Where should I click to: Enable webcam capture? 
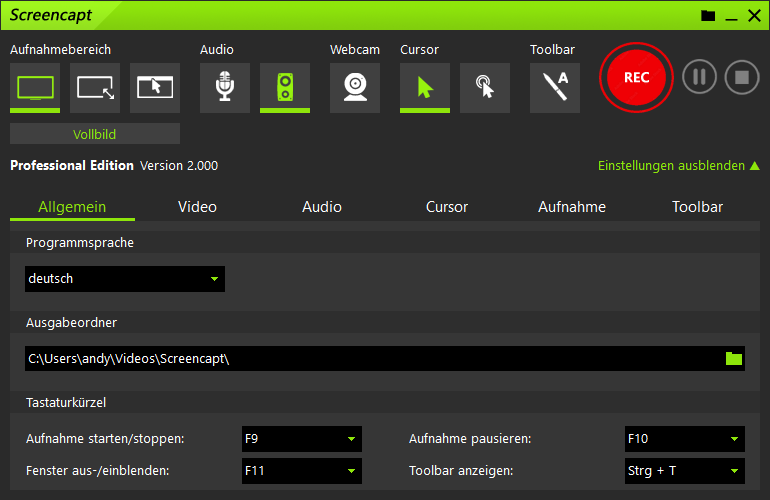[355, 87]
